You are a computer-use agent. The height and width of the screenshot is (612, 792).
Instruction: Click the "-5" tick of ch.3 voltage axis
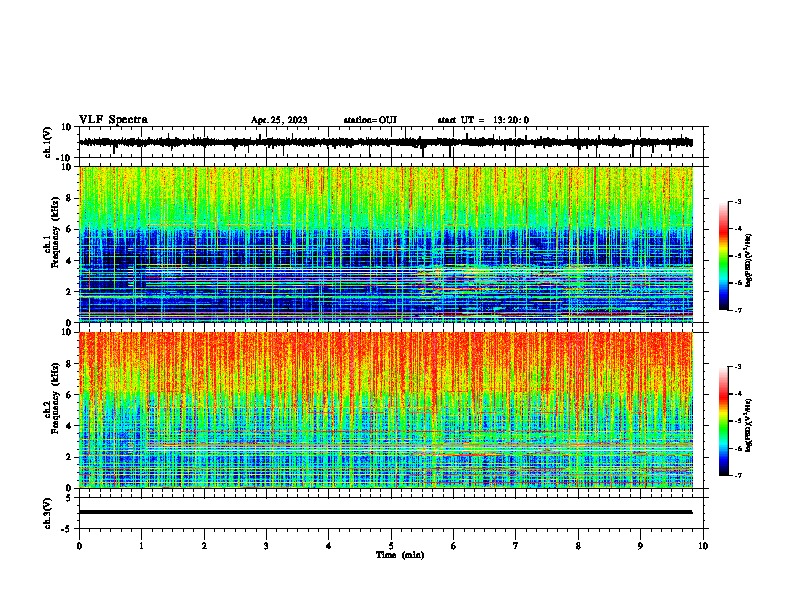click(x=67, y=529)
